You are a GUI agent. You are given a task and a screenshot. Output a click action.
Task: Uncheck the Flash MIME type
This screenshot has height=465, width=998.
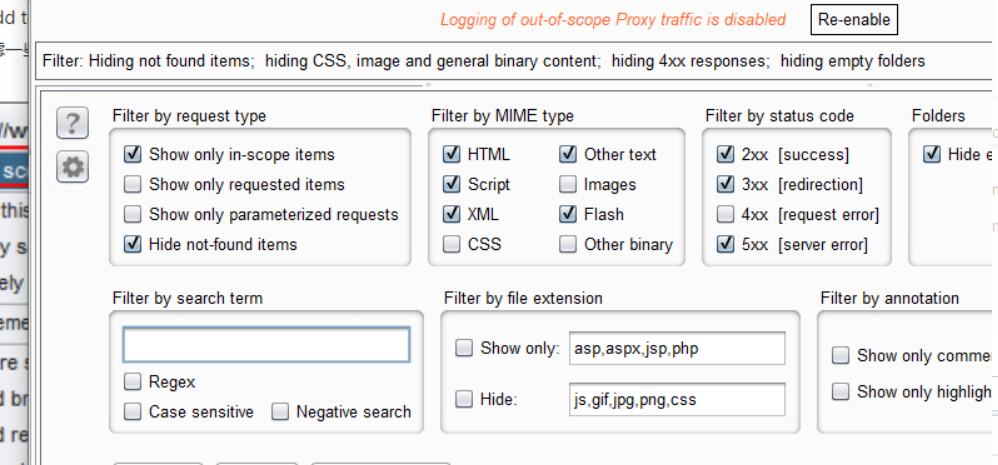568,215
